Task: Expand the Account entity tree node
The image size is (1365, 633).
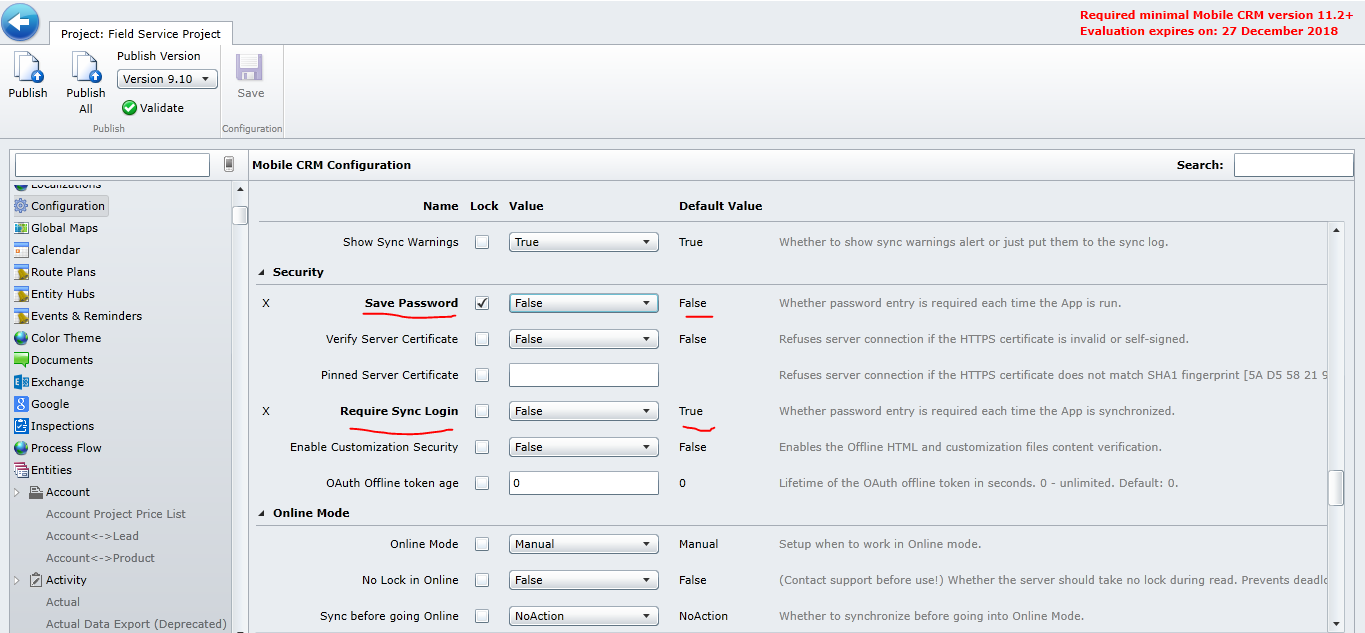Action: (16, 492)
